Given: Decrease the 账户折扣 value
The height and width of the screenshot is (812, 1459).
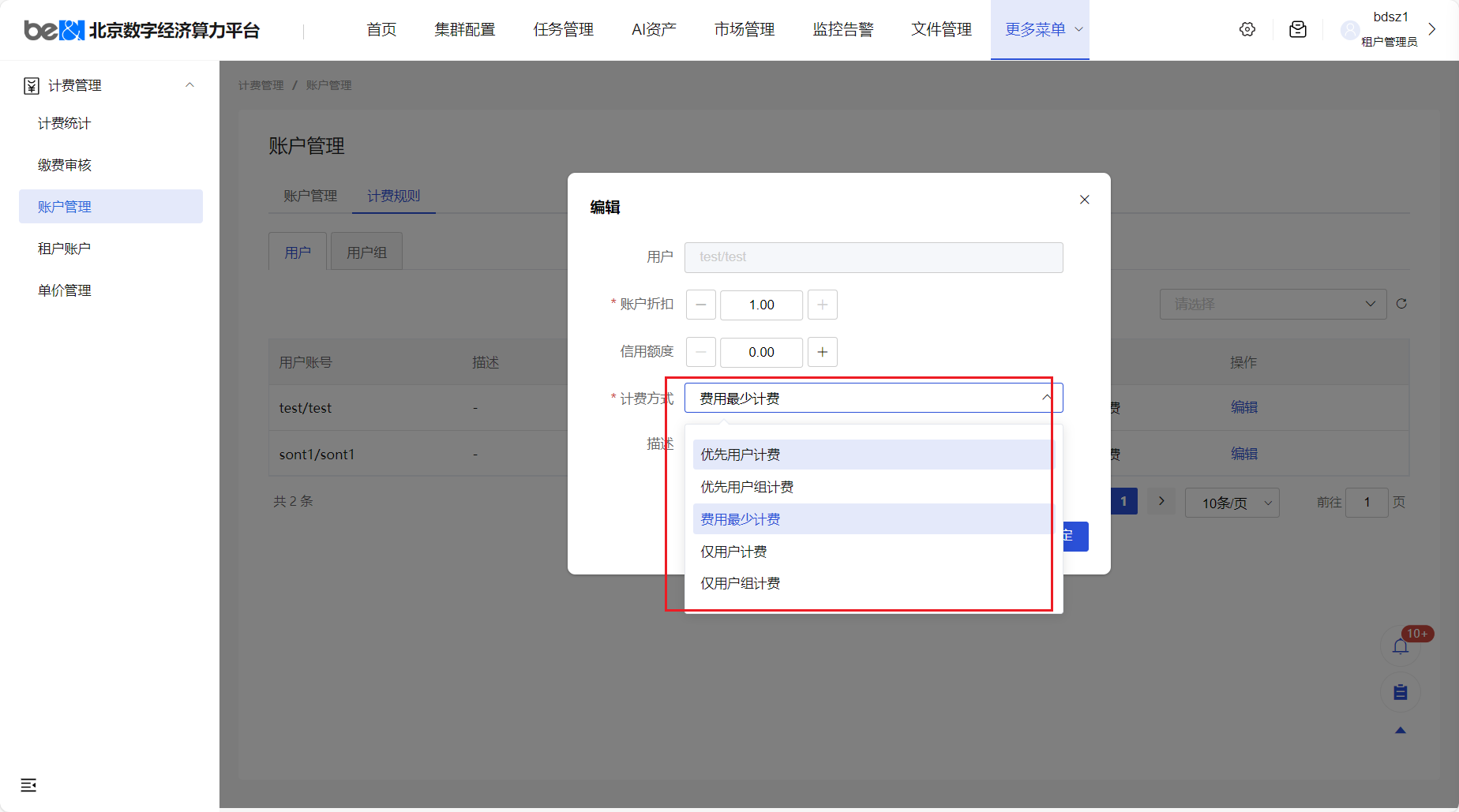Looking at the screenshot, I should click(x=701, y=305).
